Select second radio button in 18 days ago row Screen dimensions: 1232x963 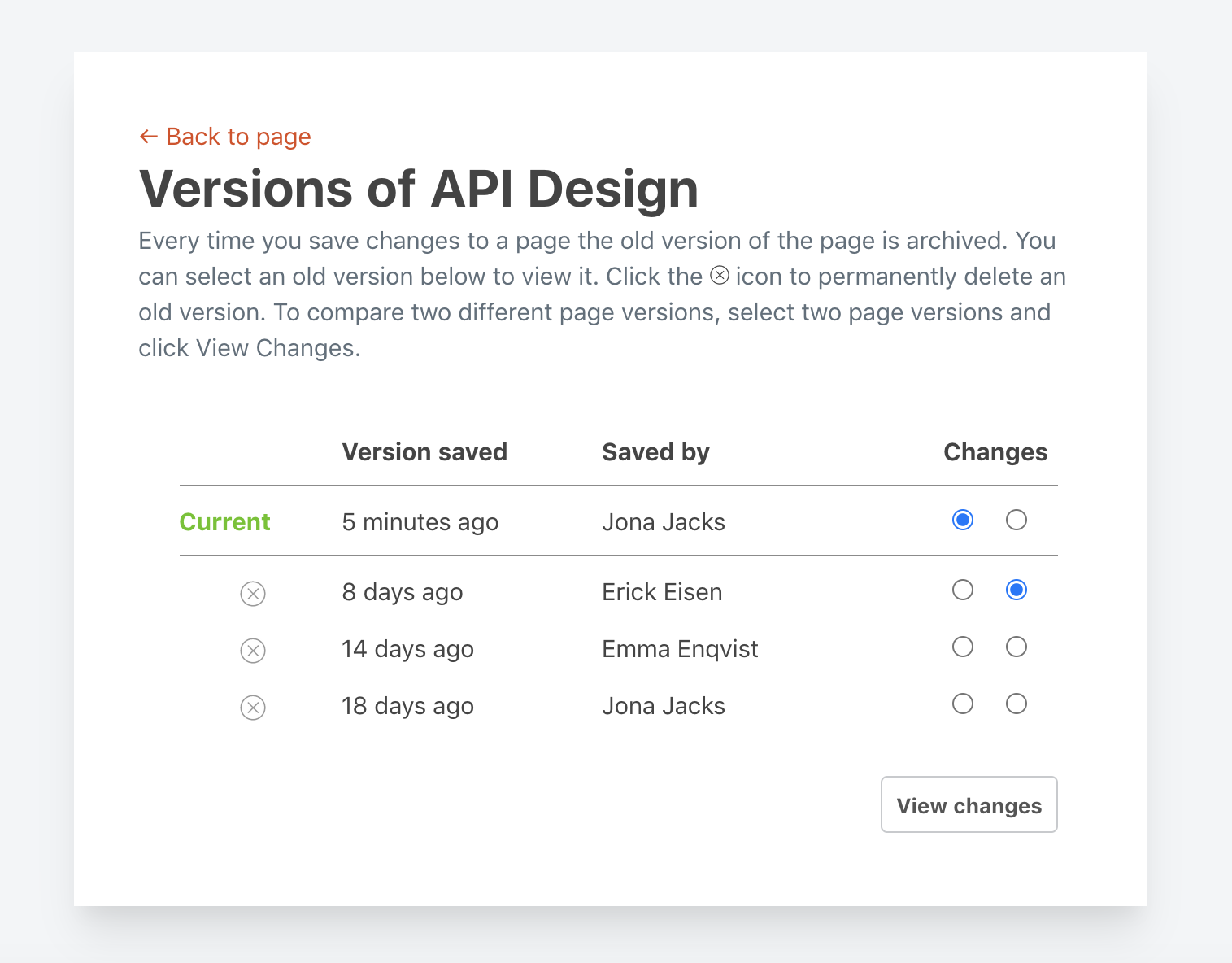click(1017, 704)
